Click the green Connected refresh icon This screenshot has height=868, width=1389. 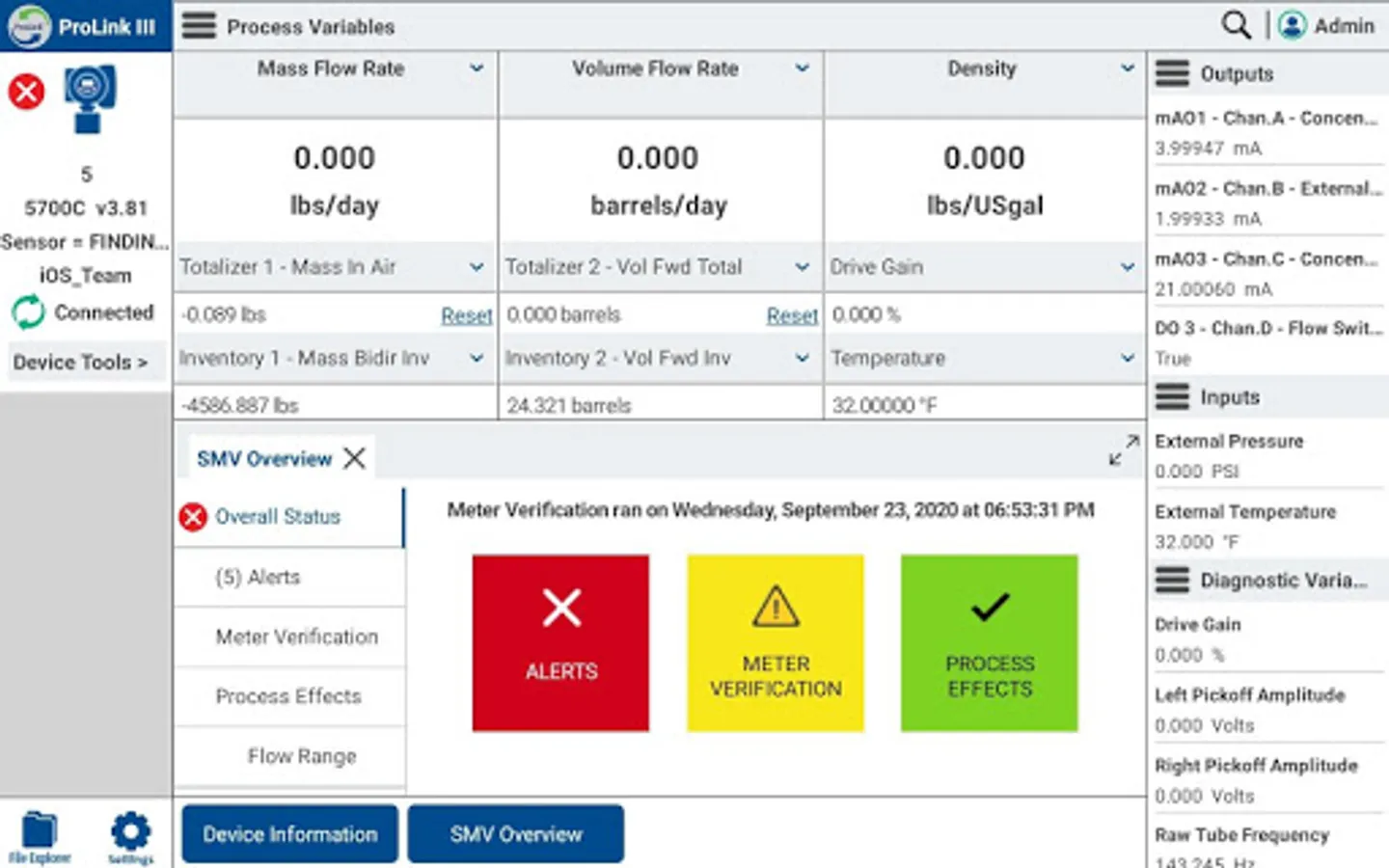point(28,312)
